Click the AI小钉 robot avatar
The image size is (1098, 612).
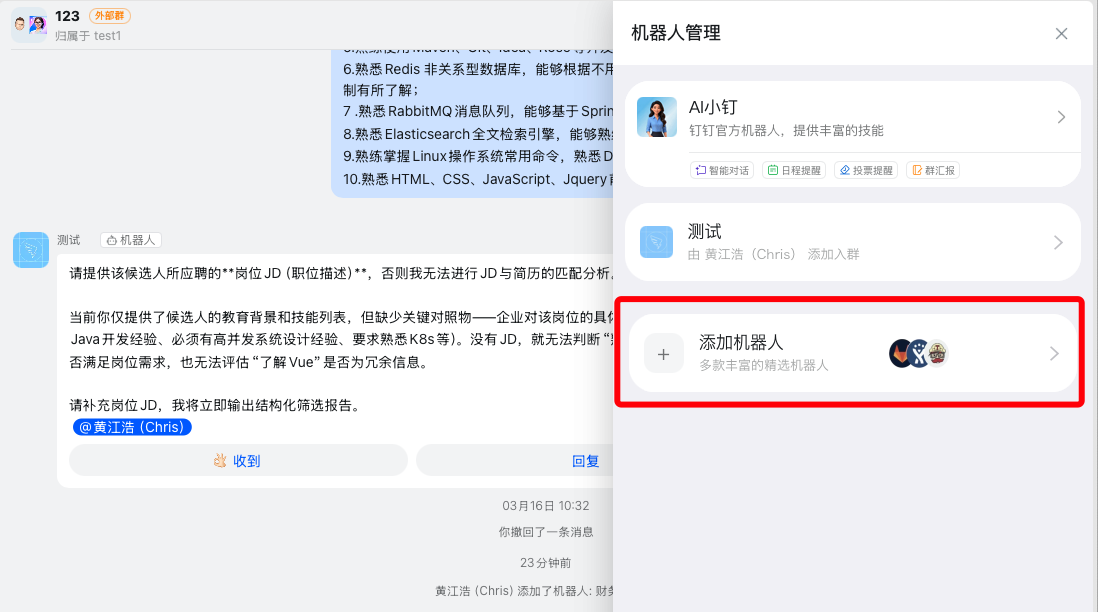(657, 118)
